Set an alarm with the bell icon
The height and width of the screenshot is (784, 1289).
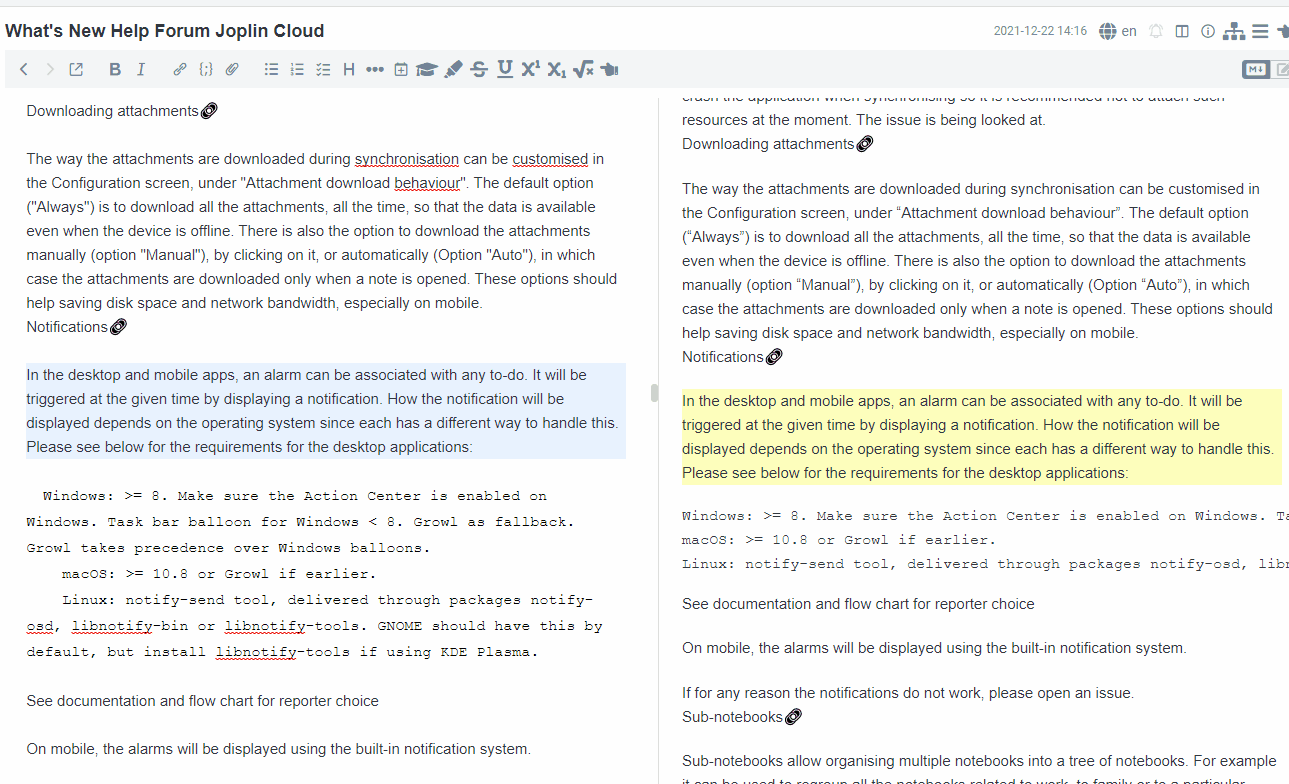1156,31
